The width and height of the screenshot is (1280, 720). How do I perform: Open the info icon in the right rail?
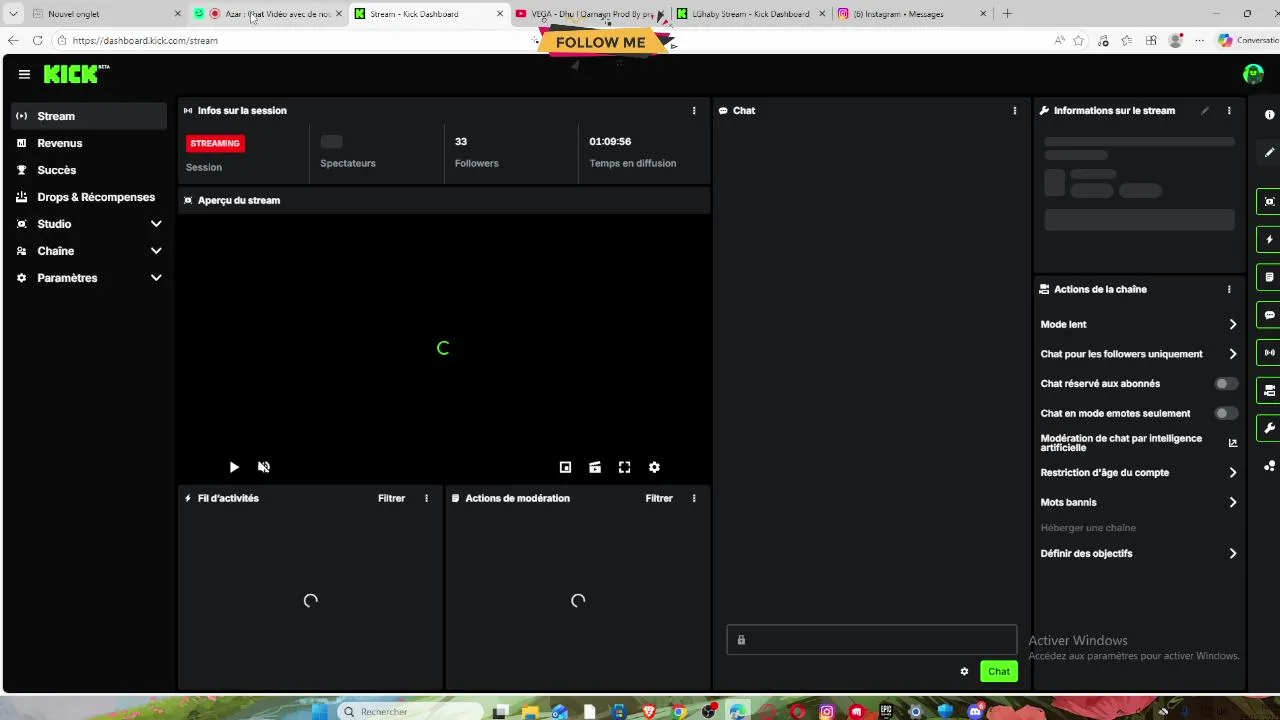1270,115
